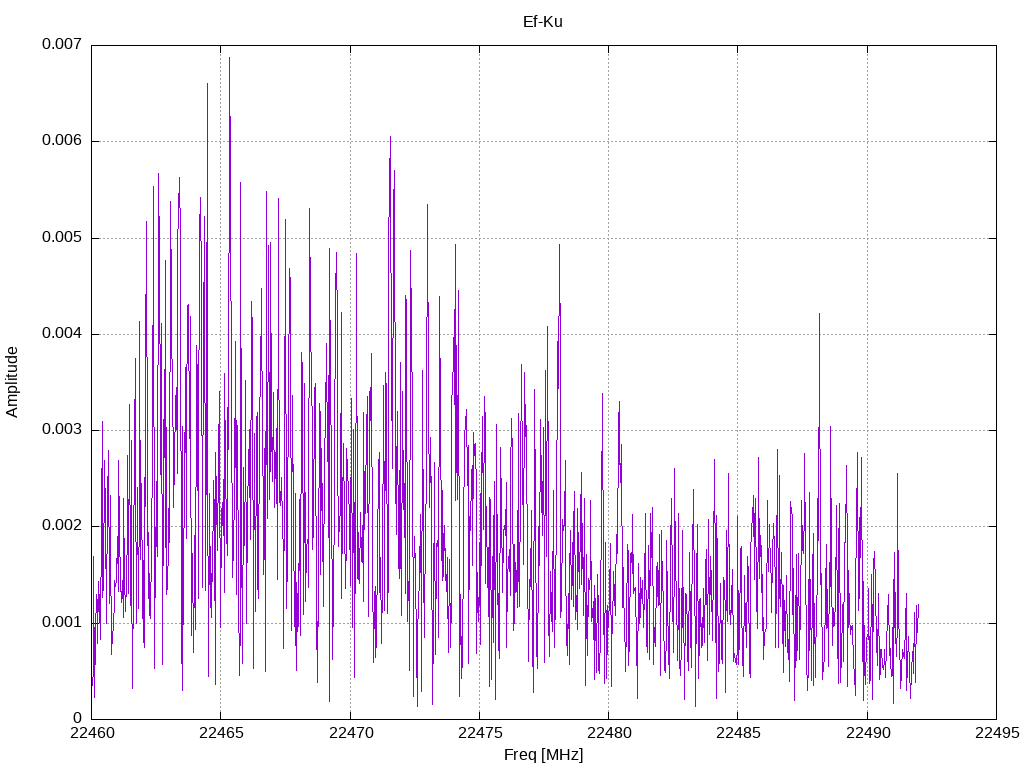
Task: Click the plot title Ef-Ku
Action: (x=542, y=22)
